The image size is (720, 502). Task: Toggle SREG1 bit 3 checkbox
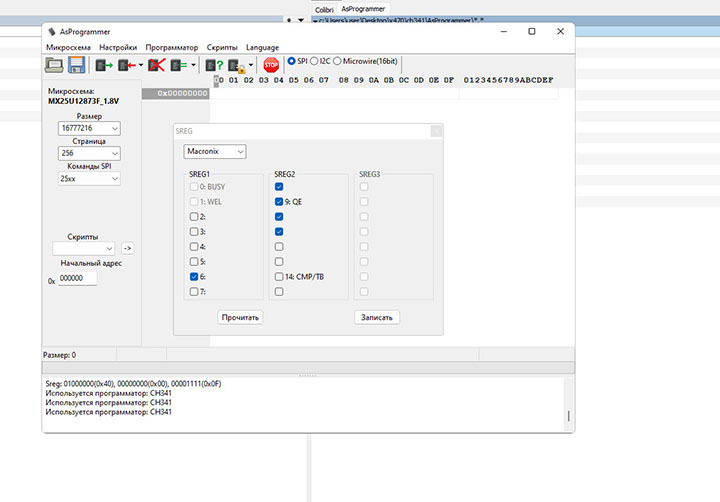(x=194, y=232)
